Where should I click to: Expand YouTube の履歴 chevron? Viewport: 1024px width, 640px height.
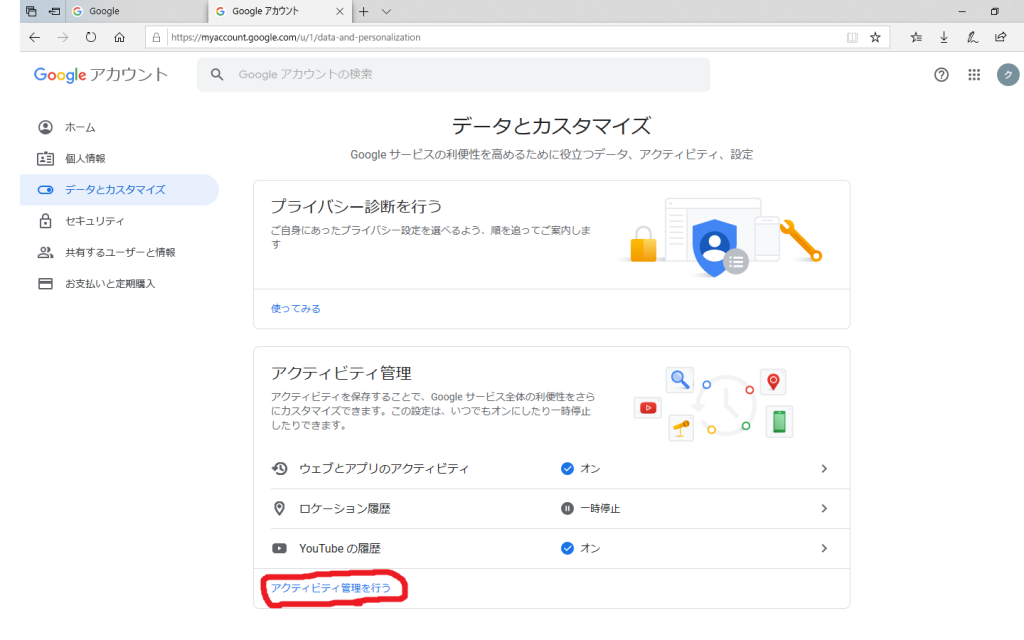824,549
